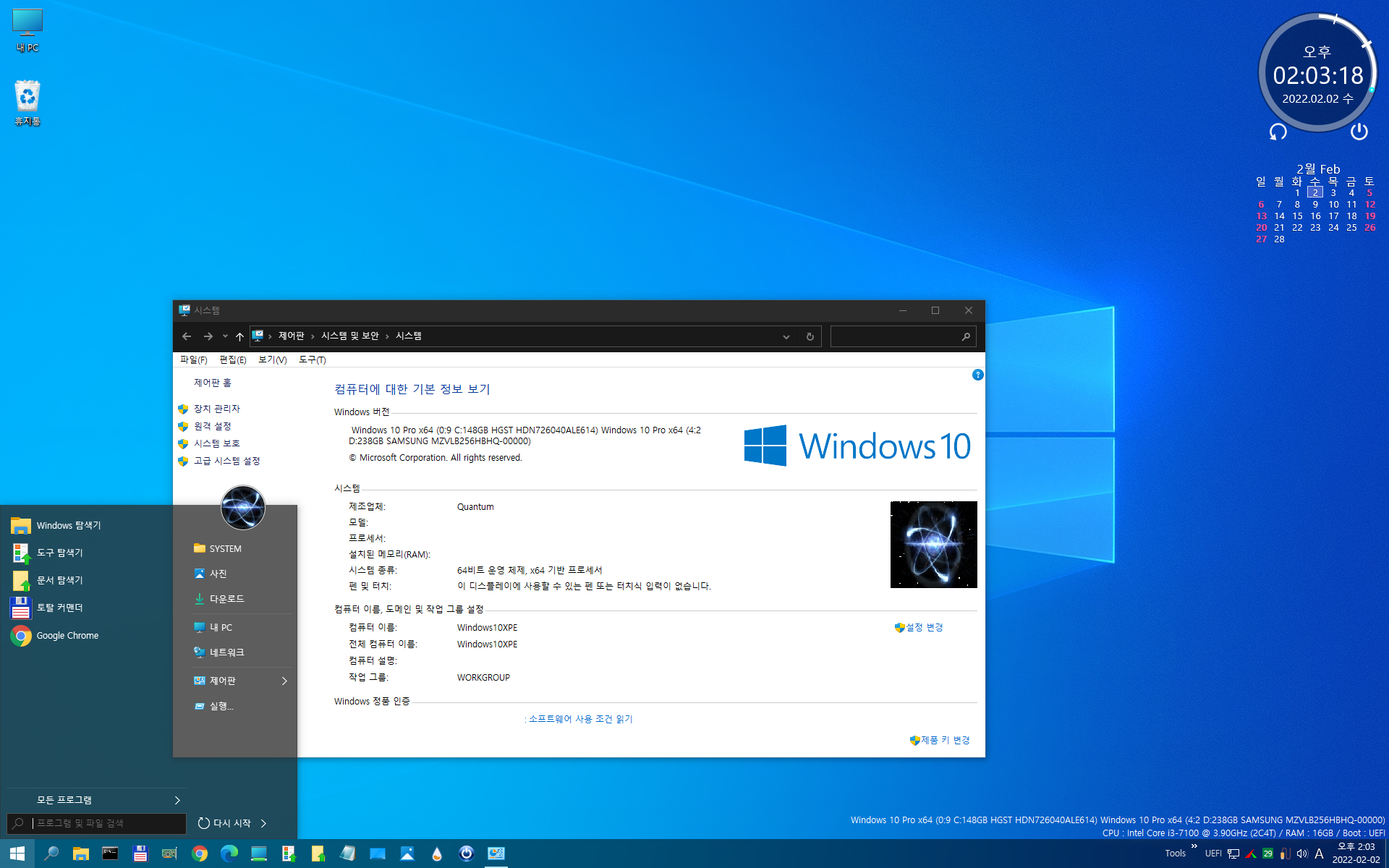Viewport: 1389px width, 868px height.
Task: Click the Quantum OEM logo image
Action: tap(933, 544)
